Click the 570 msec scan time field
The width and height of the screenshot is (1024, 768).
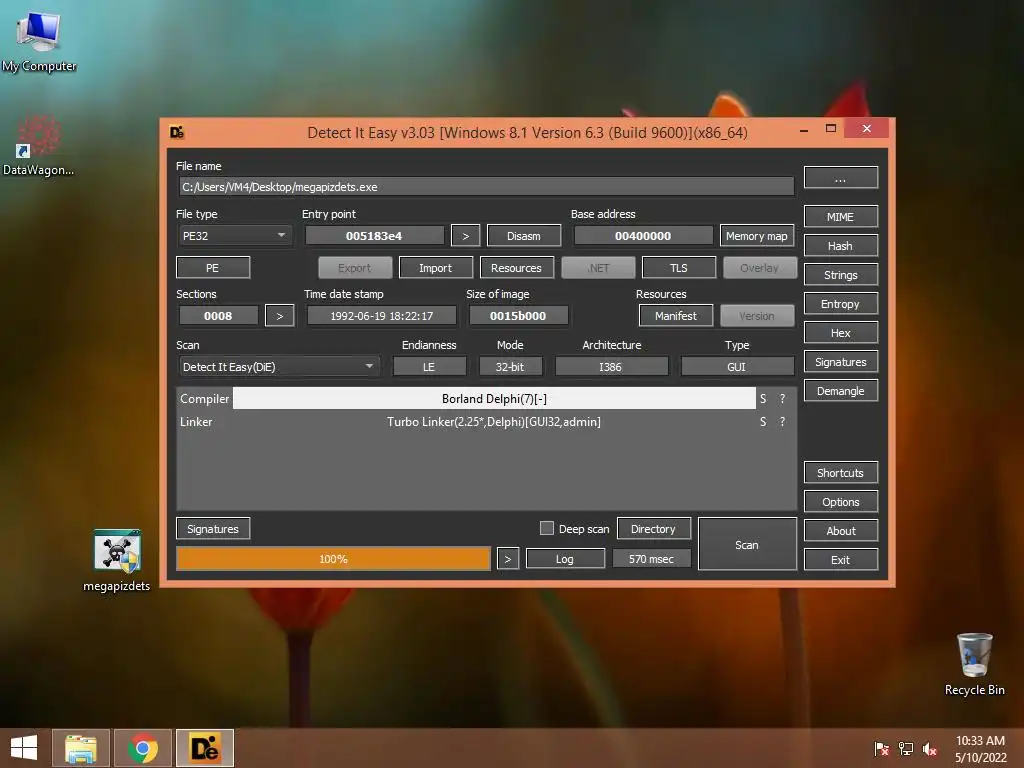pos(652,559)
